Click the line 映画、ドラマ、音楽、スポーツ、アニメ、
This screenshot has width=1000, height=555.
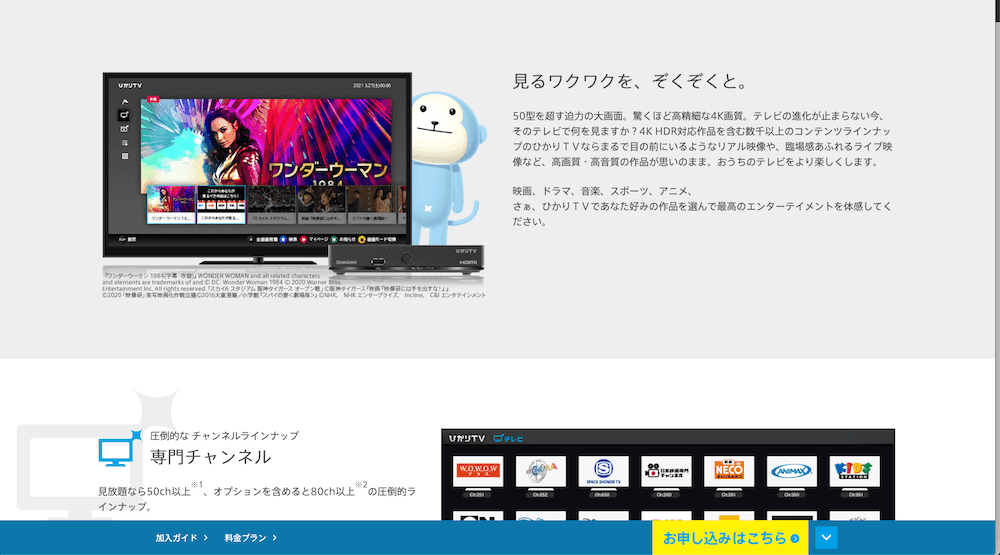coord(603,191)
